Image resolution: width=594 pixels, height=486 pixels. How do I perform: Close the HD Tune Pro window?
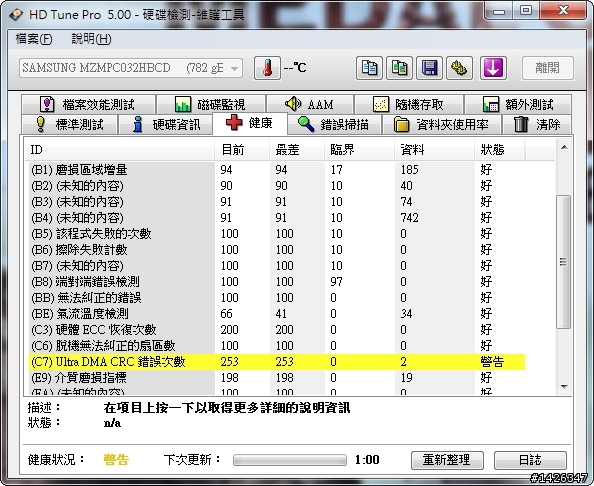tap(563, 11)
